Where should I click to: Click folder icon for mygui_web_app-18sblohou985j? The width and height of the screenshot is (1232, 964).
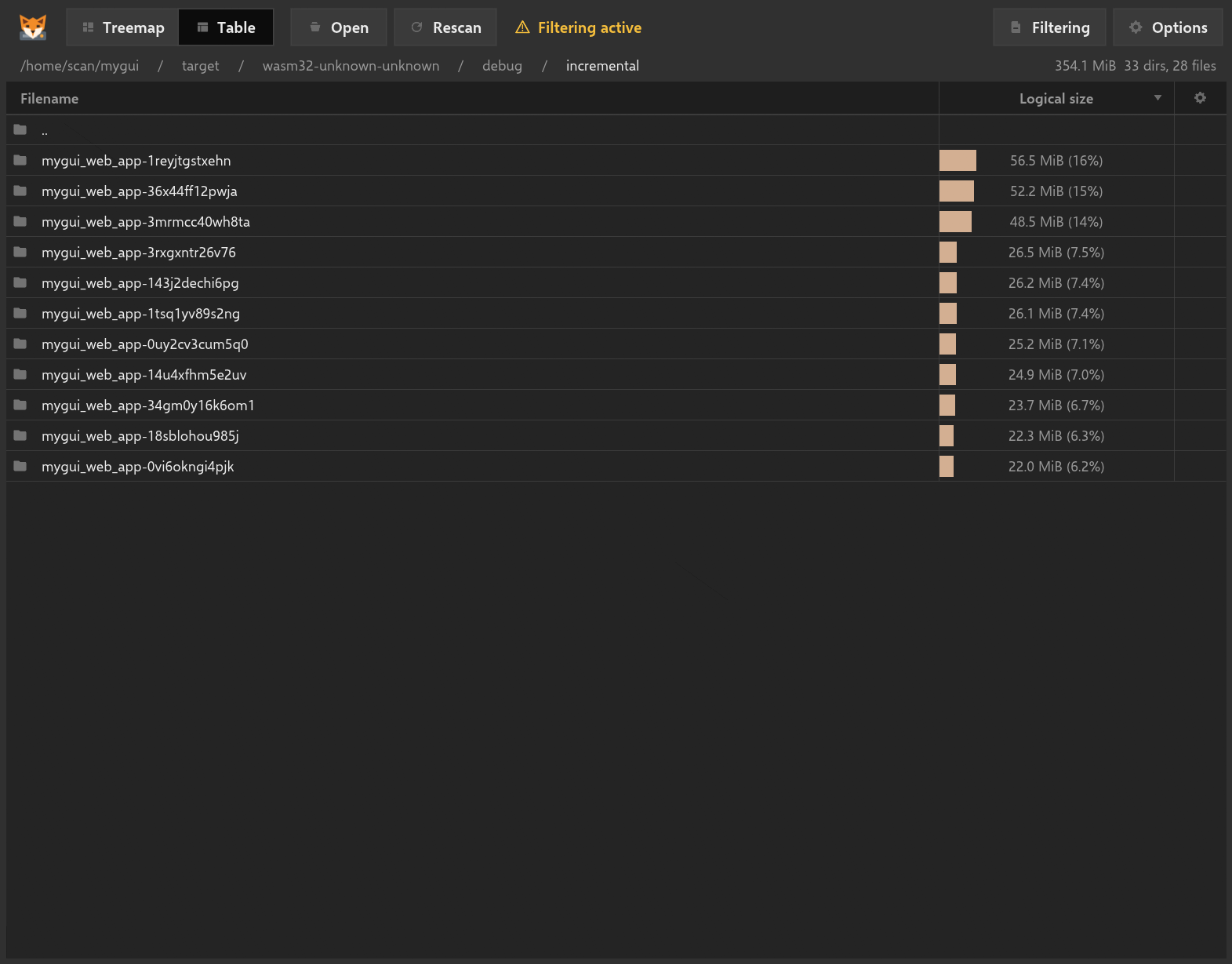point(20,435)
